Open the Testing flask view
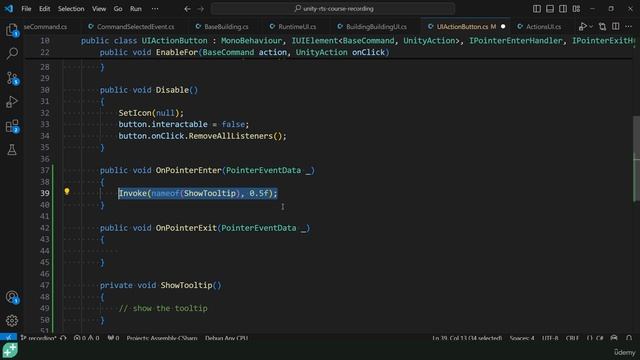 click(x=12, y=149)
